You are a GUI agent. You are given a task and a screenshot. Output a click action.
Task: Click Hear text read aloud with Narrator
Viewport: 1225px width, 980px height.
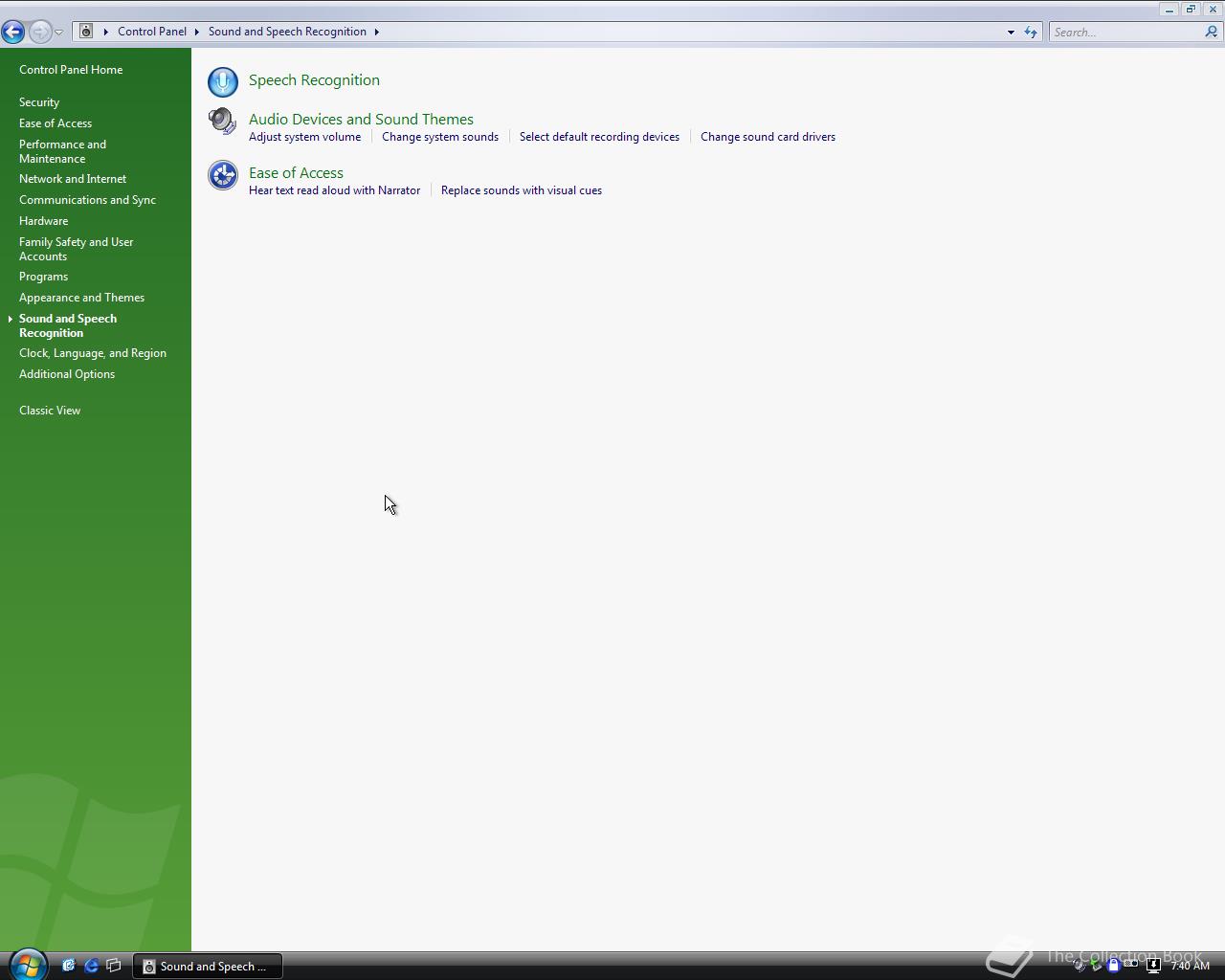334,190
